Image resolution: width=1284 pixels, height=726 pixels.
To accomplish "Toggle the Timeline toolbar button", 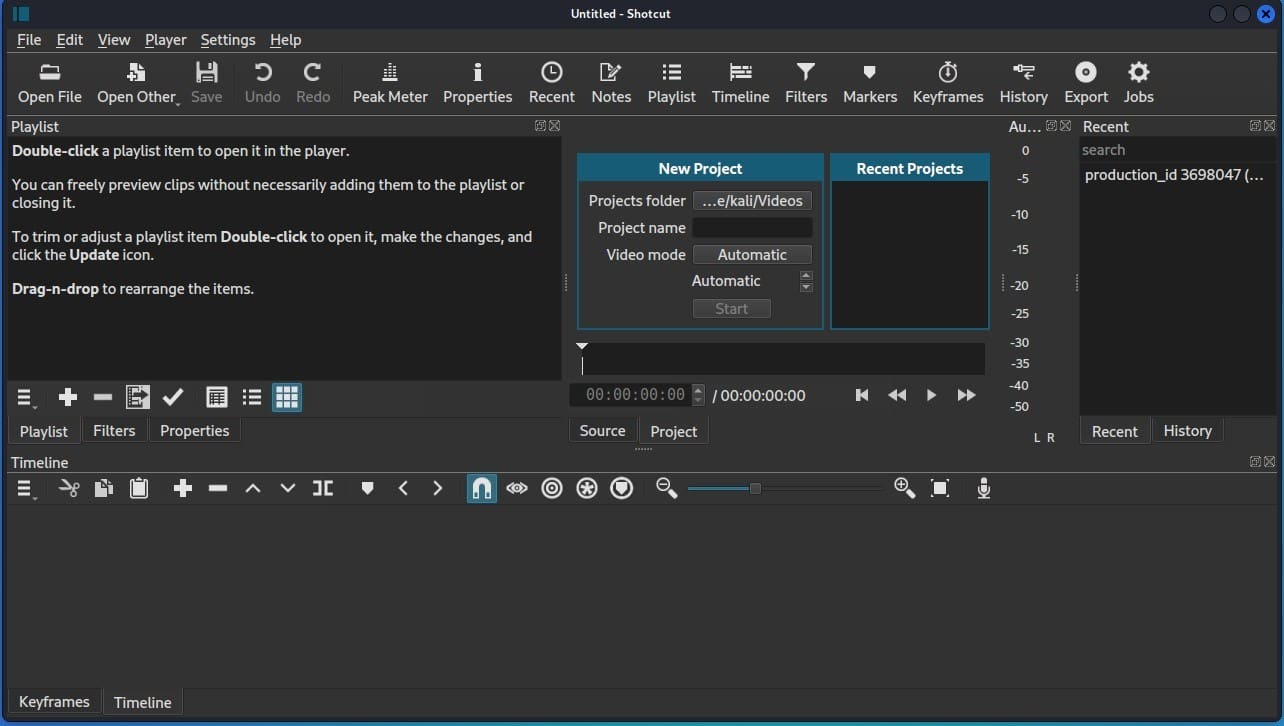I will [741, 83].
